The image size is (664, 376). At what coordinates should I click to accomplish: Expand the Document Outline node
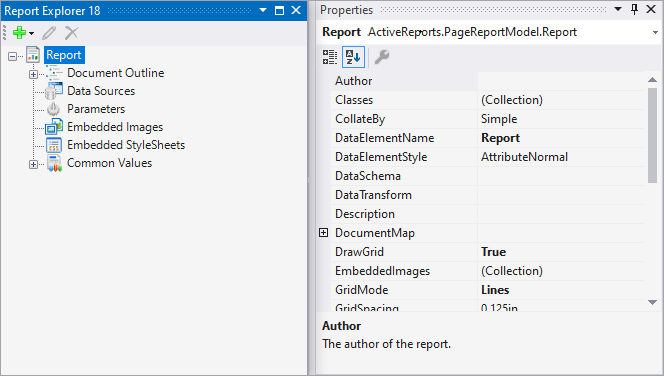coord(33,74)
